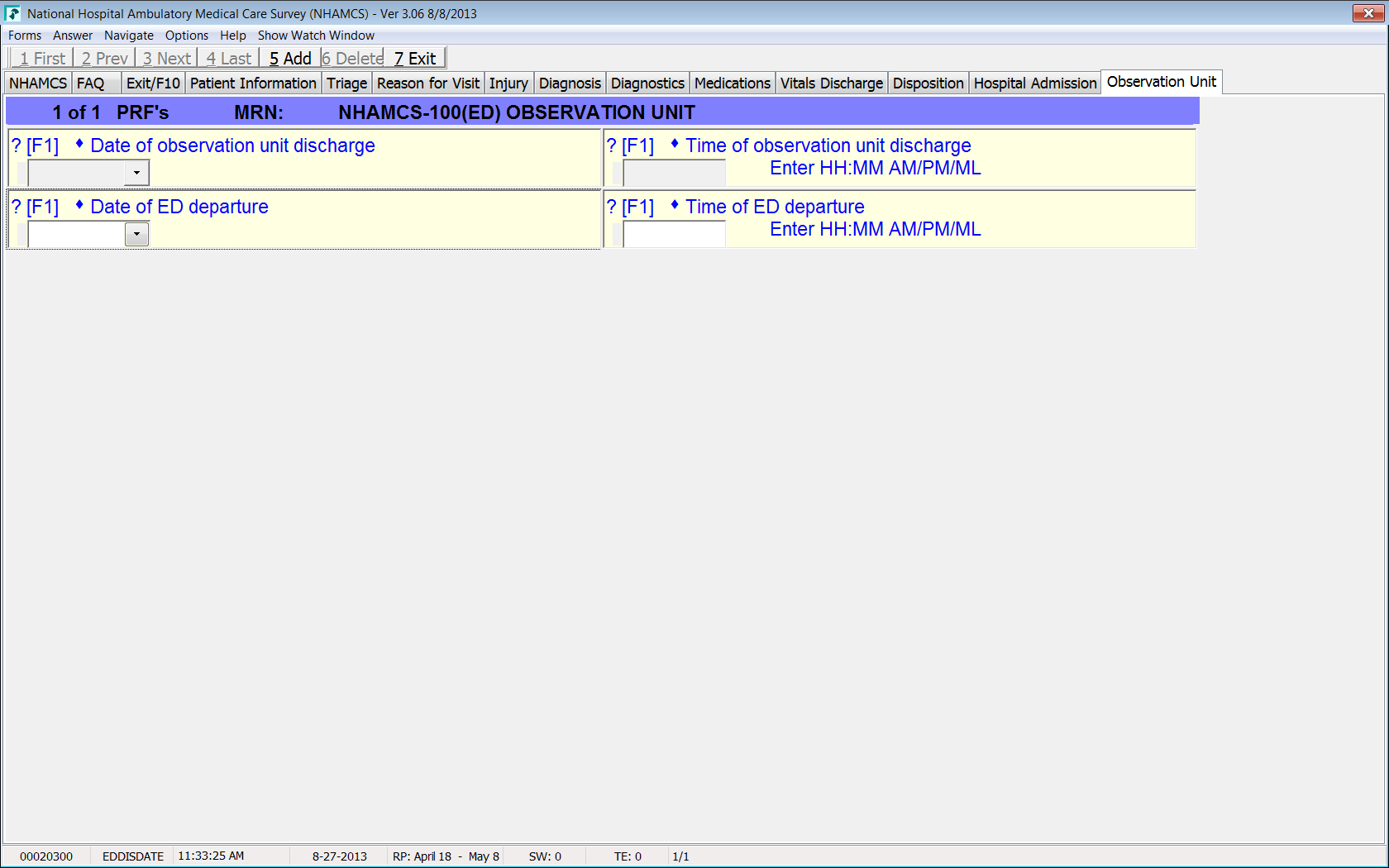The width and height of the screenshot is (1389, 868).
Task: Click status bar page indicator '1/1'
Action: 680,856
